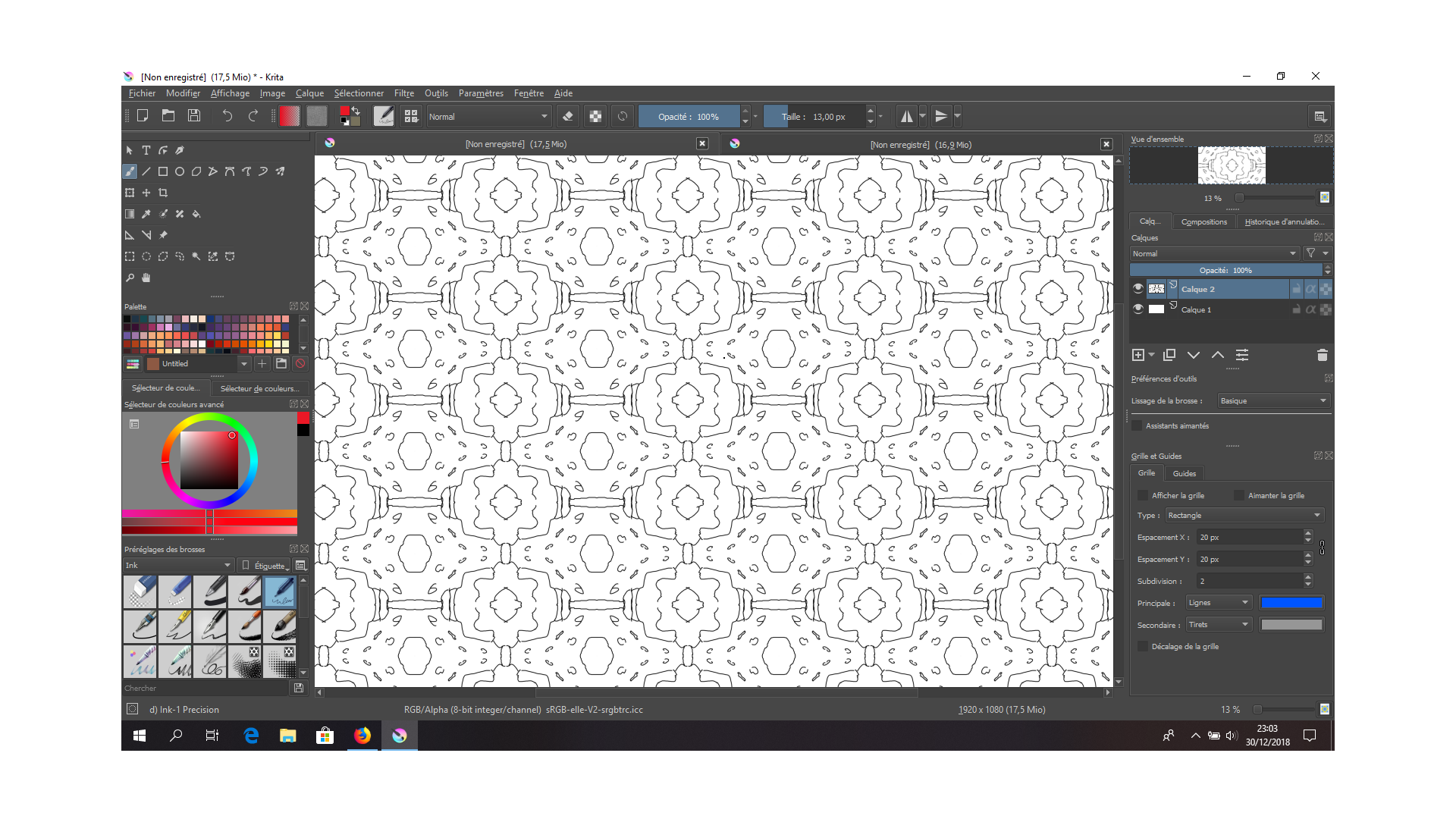Close the 16,9 Mio document tab
Viewport: 1456px width, 819px height.
(1106, 144)
